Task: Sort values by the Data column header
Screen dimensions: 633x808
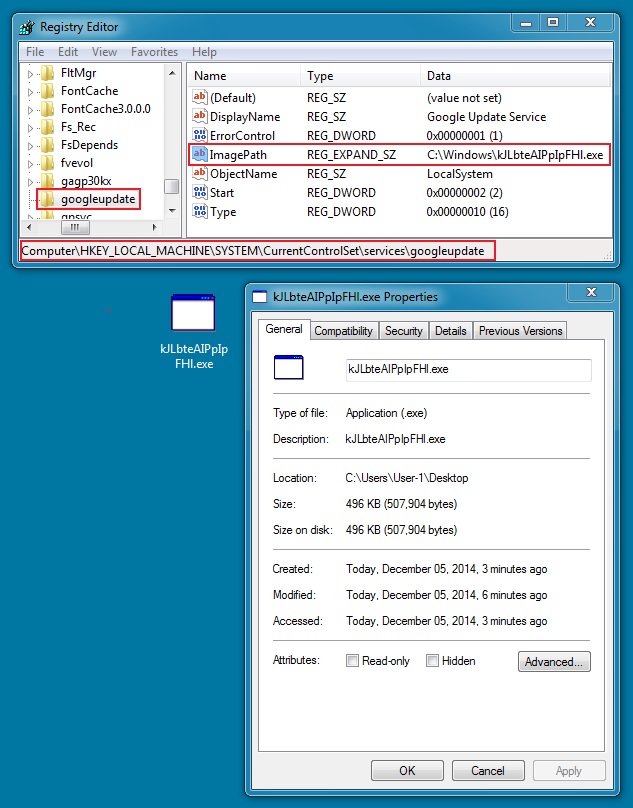Action: [x=515, y=76]
